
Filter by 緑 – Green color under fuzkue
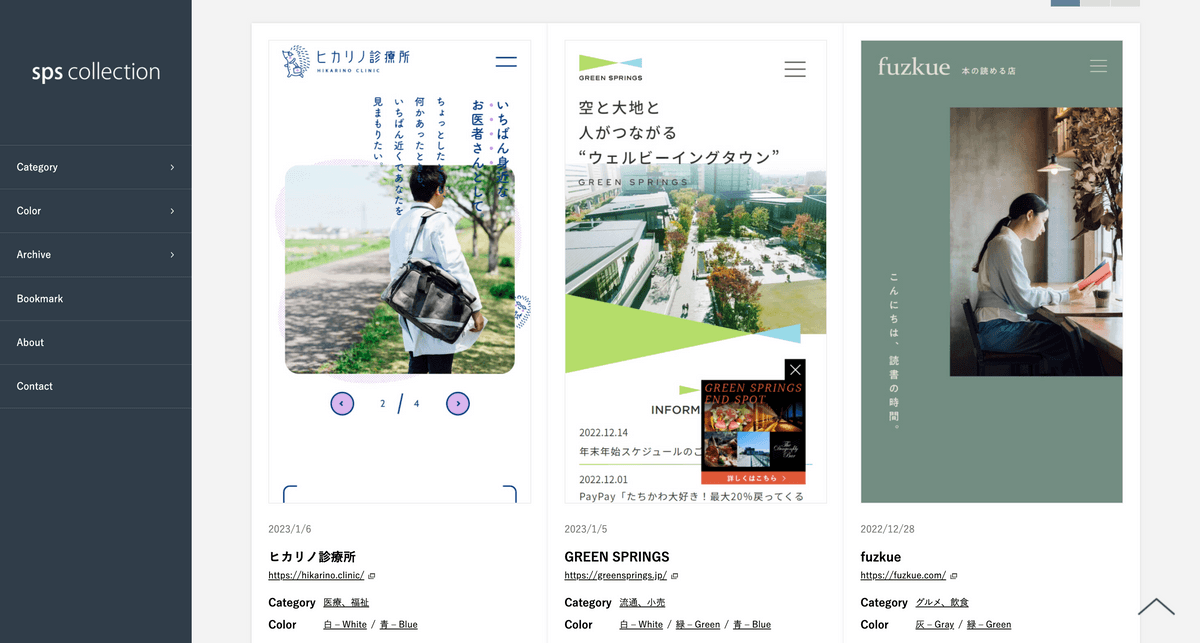pos(988,625)
